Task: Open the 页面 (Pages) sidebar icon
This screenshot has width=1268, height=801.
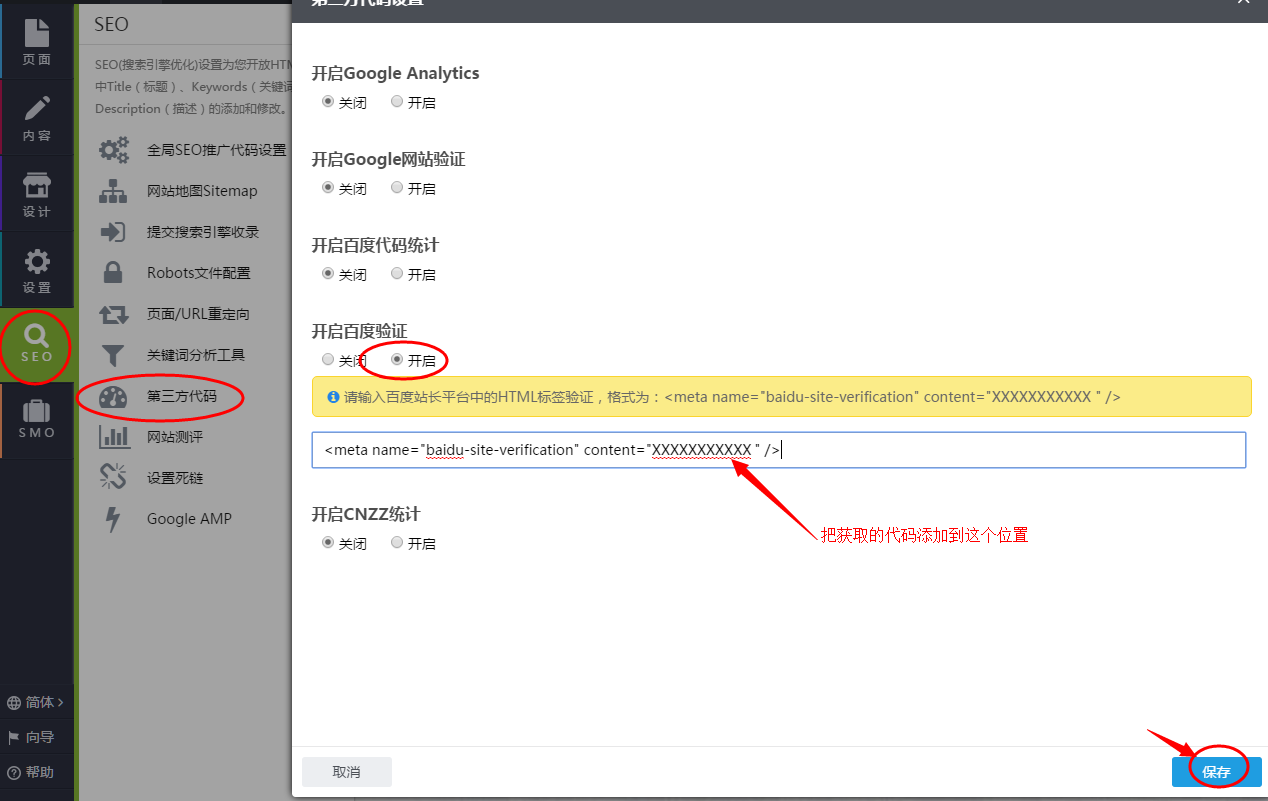Action: pos(37,35)
